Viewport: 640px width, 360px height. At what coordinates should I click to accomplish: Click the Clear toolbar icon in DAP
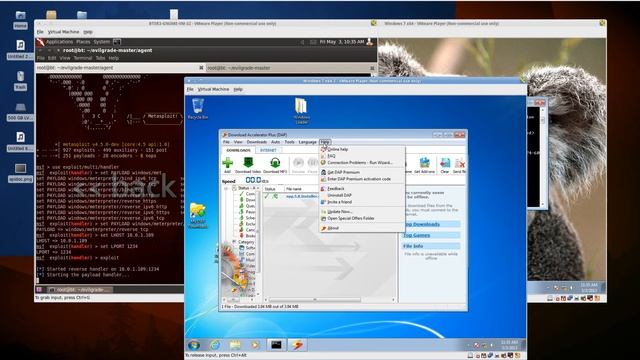[445, 164]
